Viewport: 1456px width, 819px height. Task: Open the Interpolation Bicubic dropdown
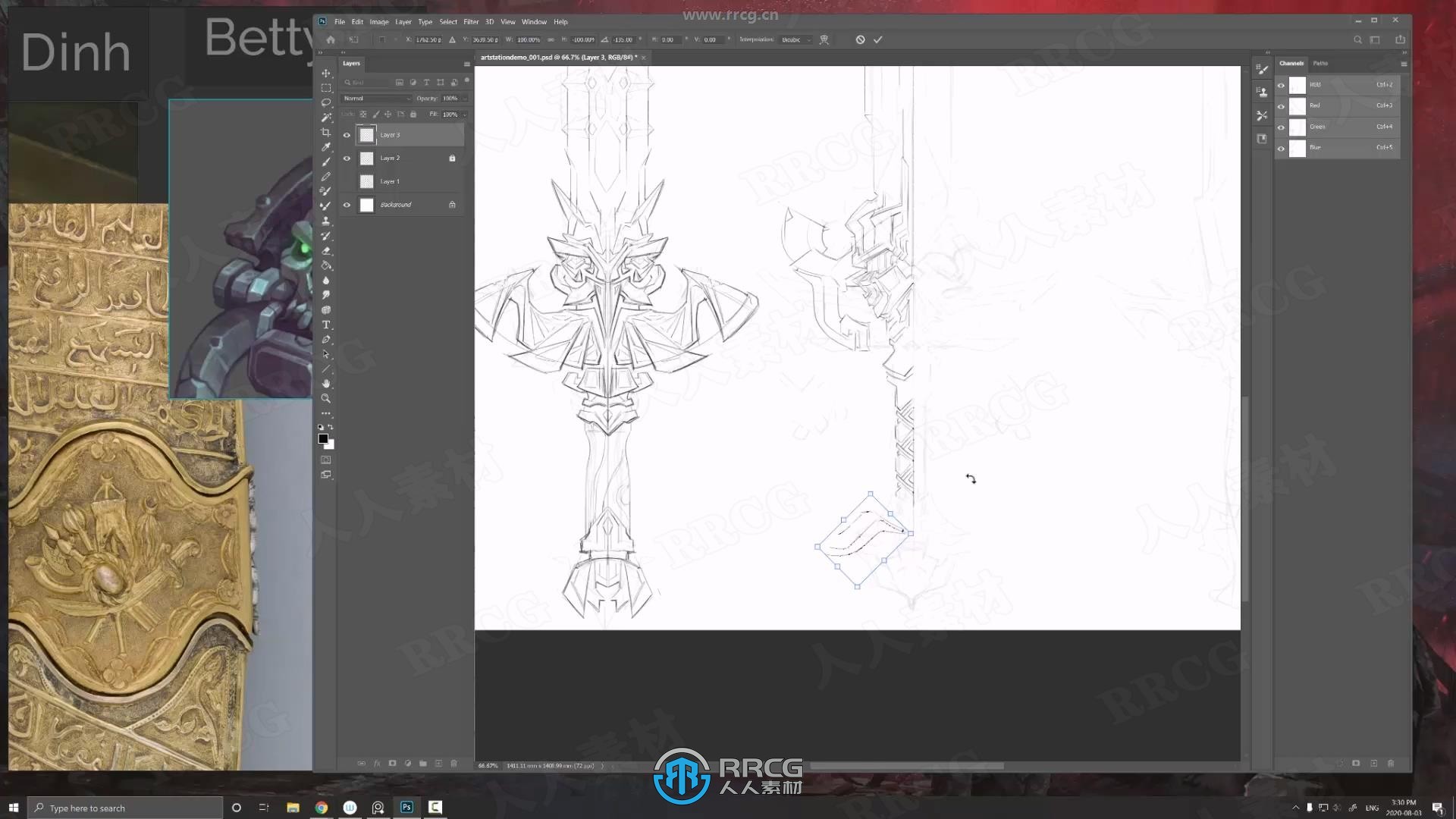pyautogui.click(x=795, y=39)
